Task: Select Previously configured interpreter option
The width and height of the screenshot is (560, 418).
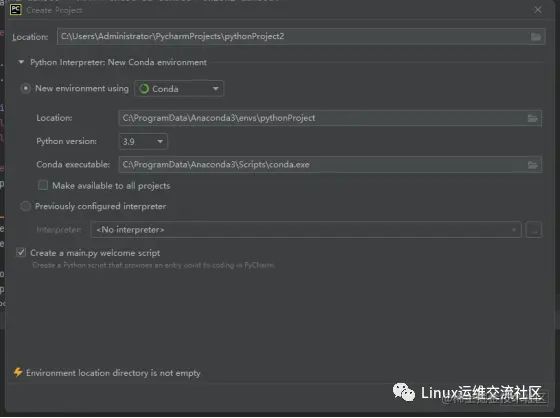Action: (x=26, y=206)
